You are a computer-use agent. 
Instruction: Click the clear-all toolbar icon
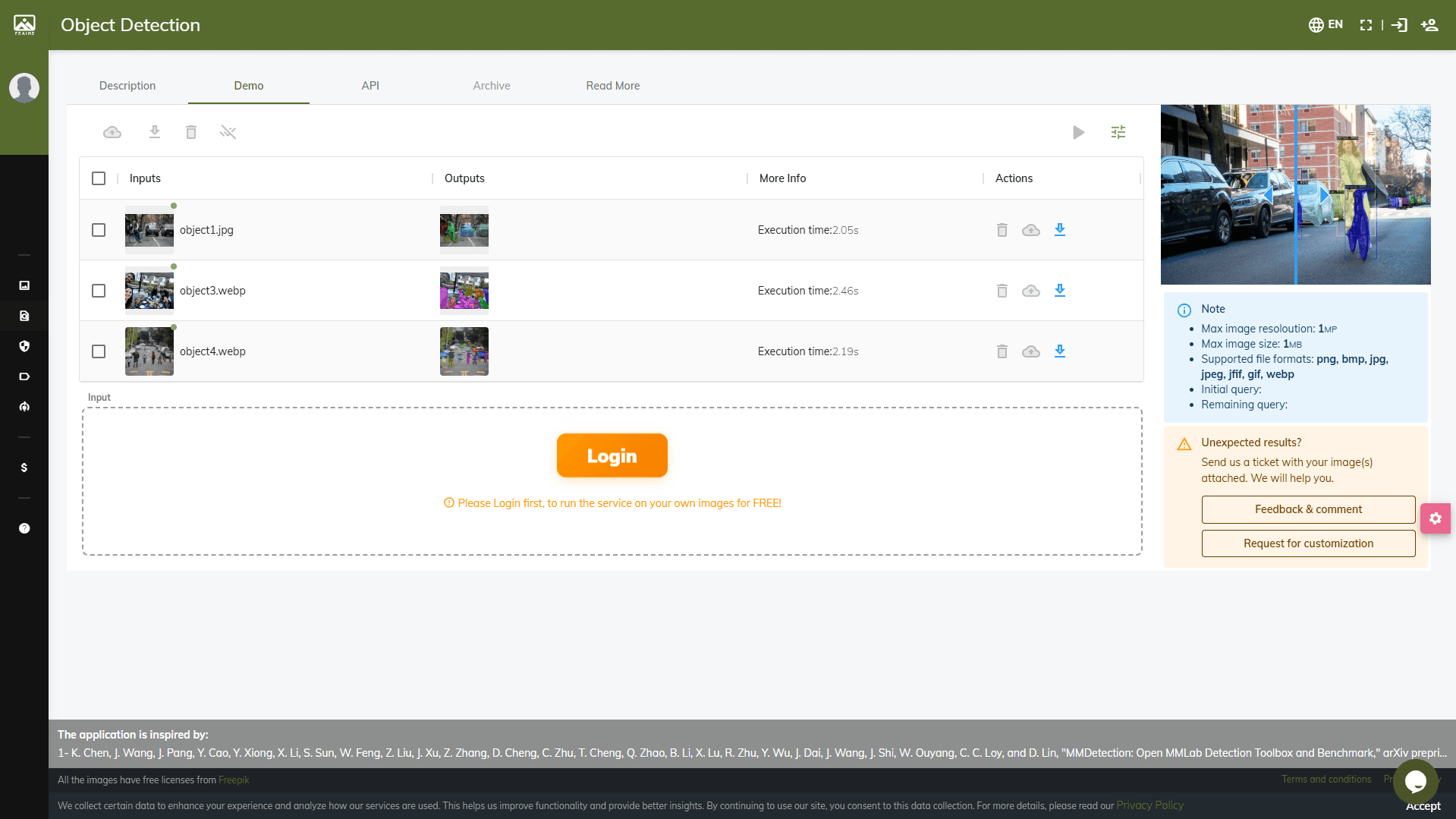[x=228, y=132]
